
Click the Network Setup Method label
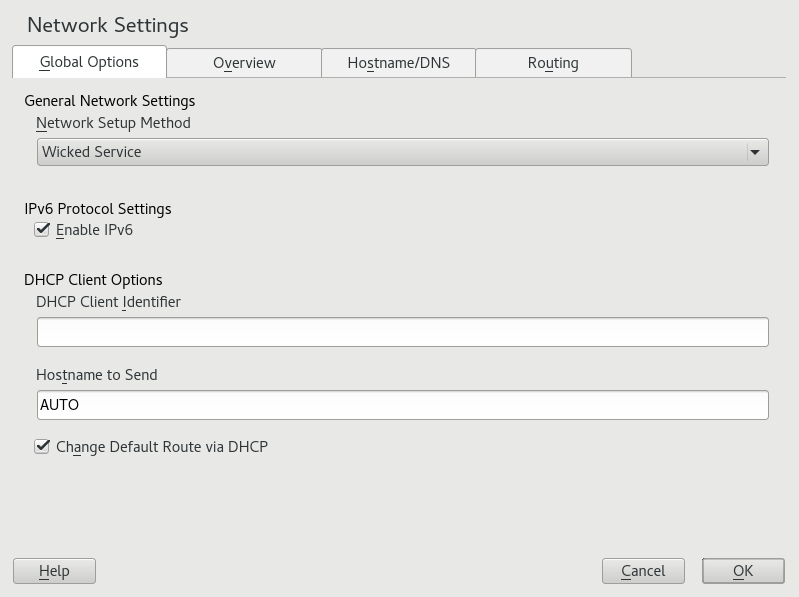click(113, 123)
